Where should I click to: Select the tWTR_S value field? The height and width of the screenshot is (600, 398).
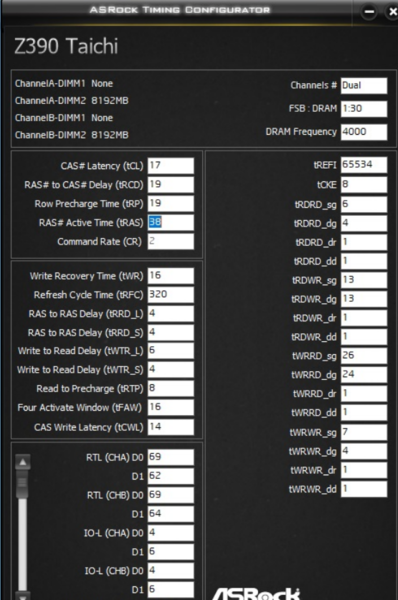[x=171, y=370]
